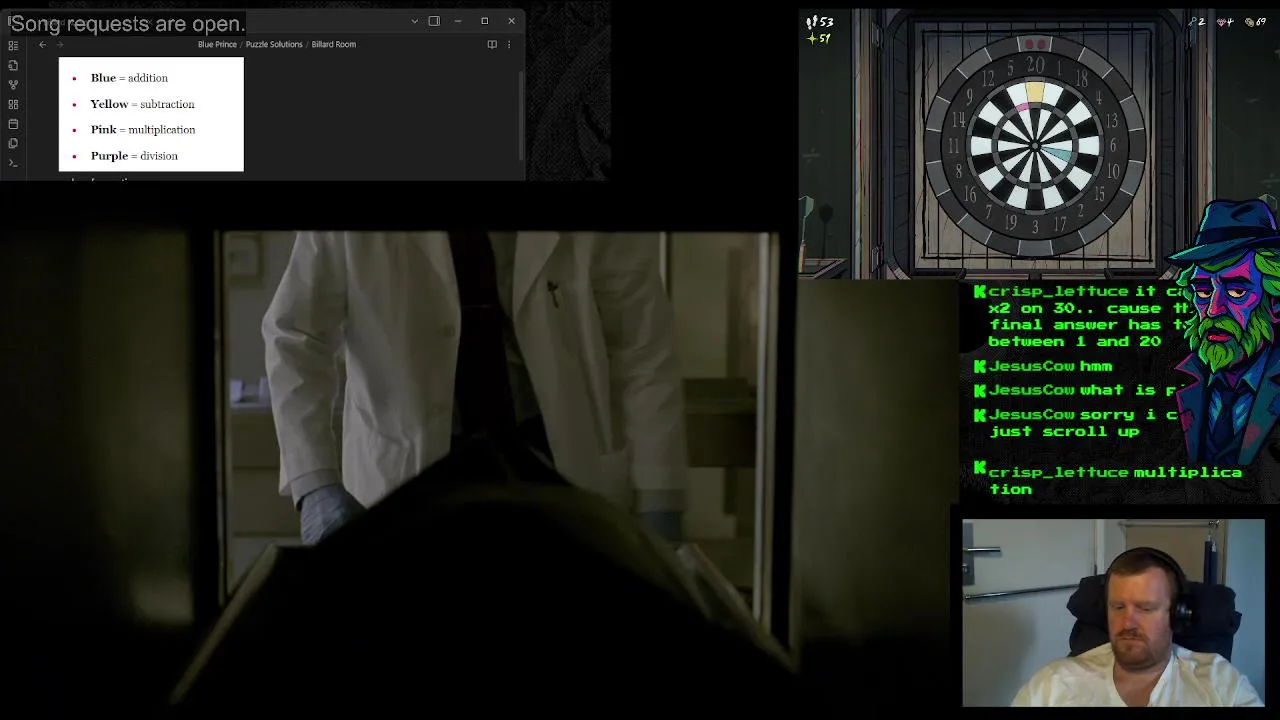Click the 'JesusCow hmm' chat message
The image size is (1280, 720).
pyautogui.click(x=1042, y=366)
